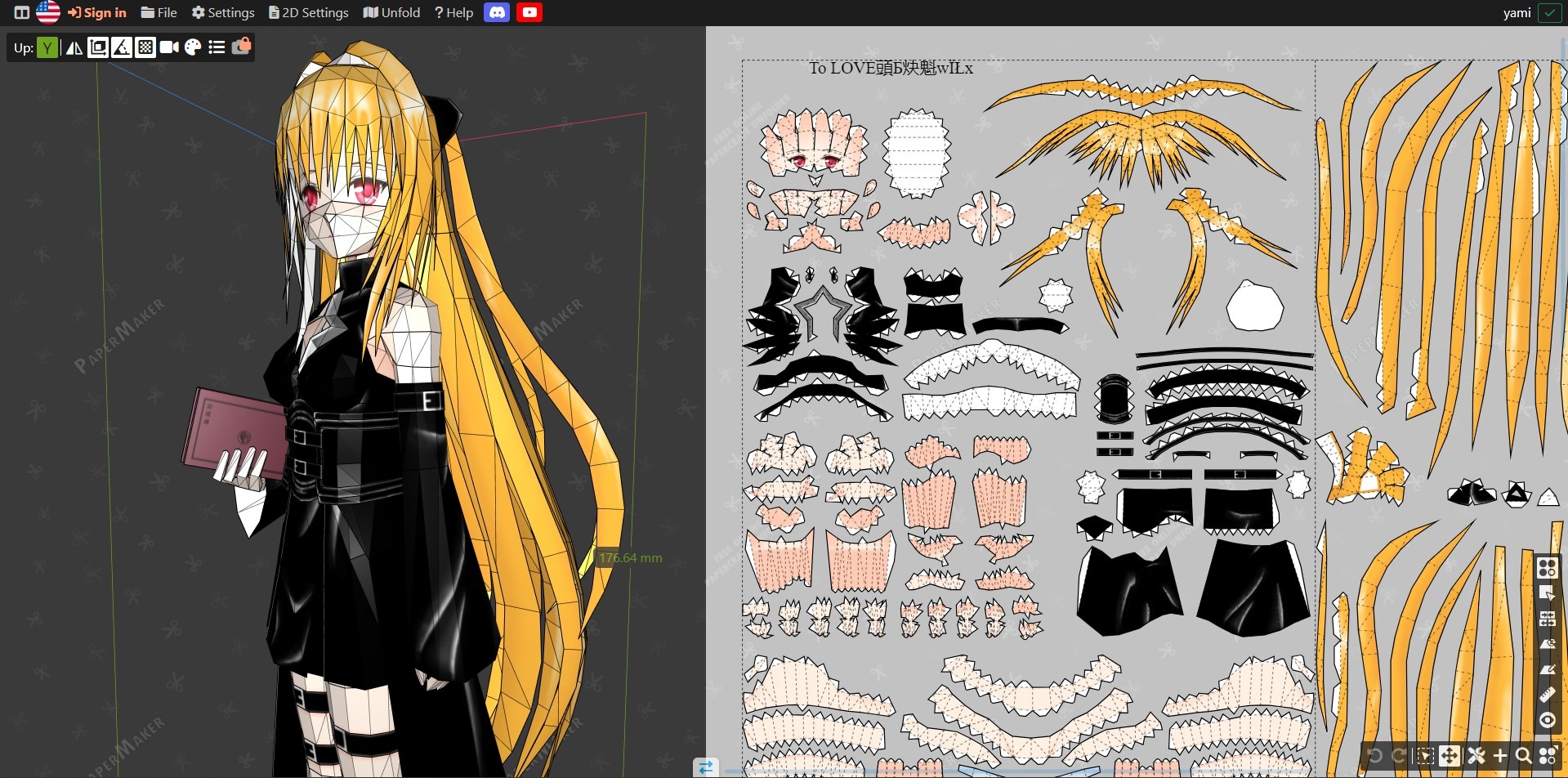Select the piece selection tool
1568x778 pixels.
(1547, 592)
